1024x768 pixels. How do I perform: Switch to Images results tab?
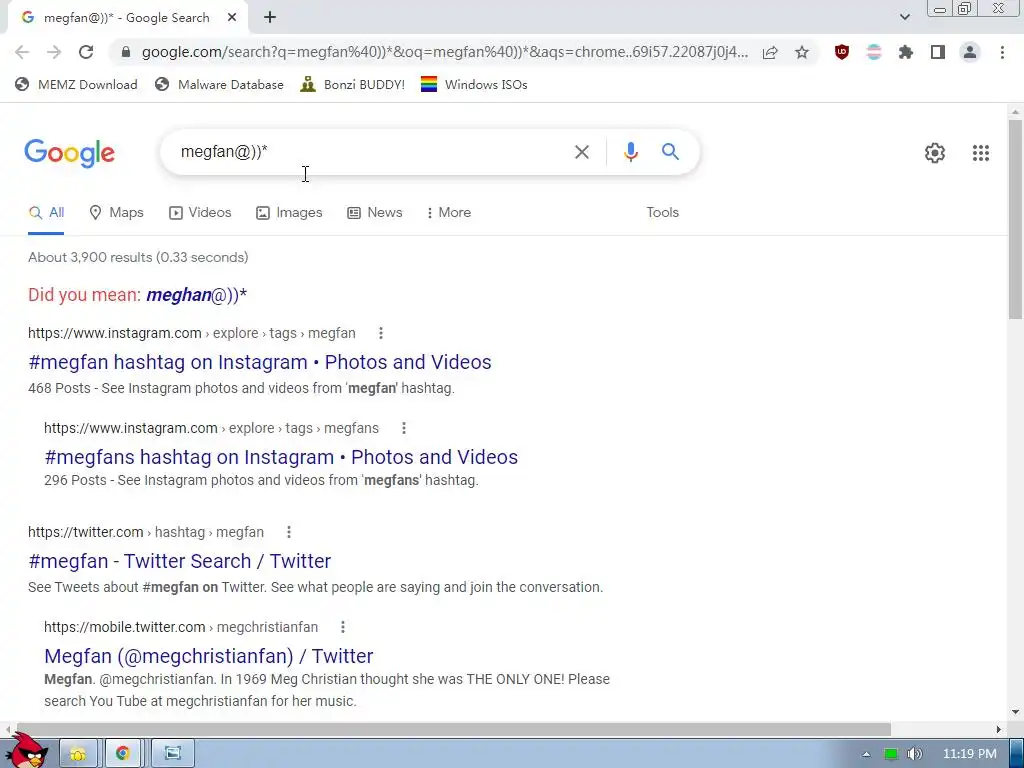pyautogui.click(x=289, y=213)
